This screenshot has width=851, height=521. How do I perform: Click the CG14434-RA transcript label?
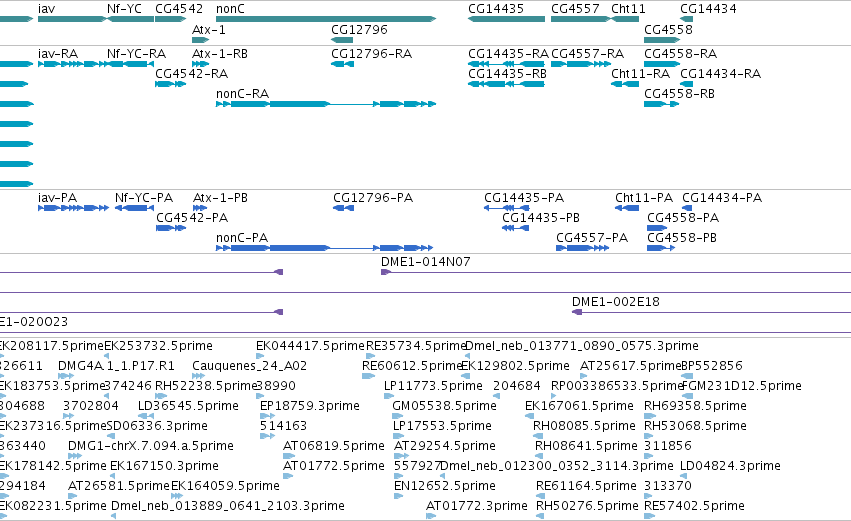click(x=721, y=74)
